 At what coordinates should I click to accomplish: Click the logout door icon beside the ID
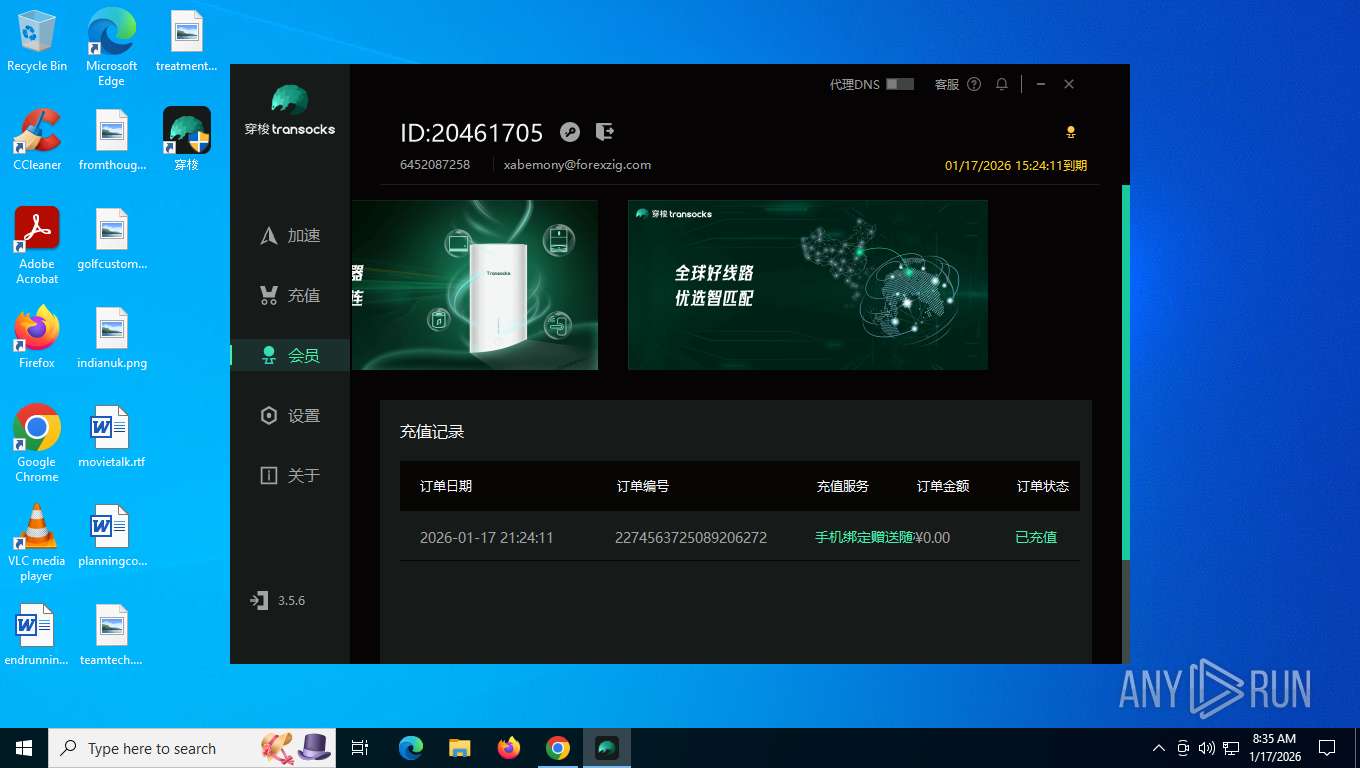pyautogui.click(x=604, y=131)
